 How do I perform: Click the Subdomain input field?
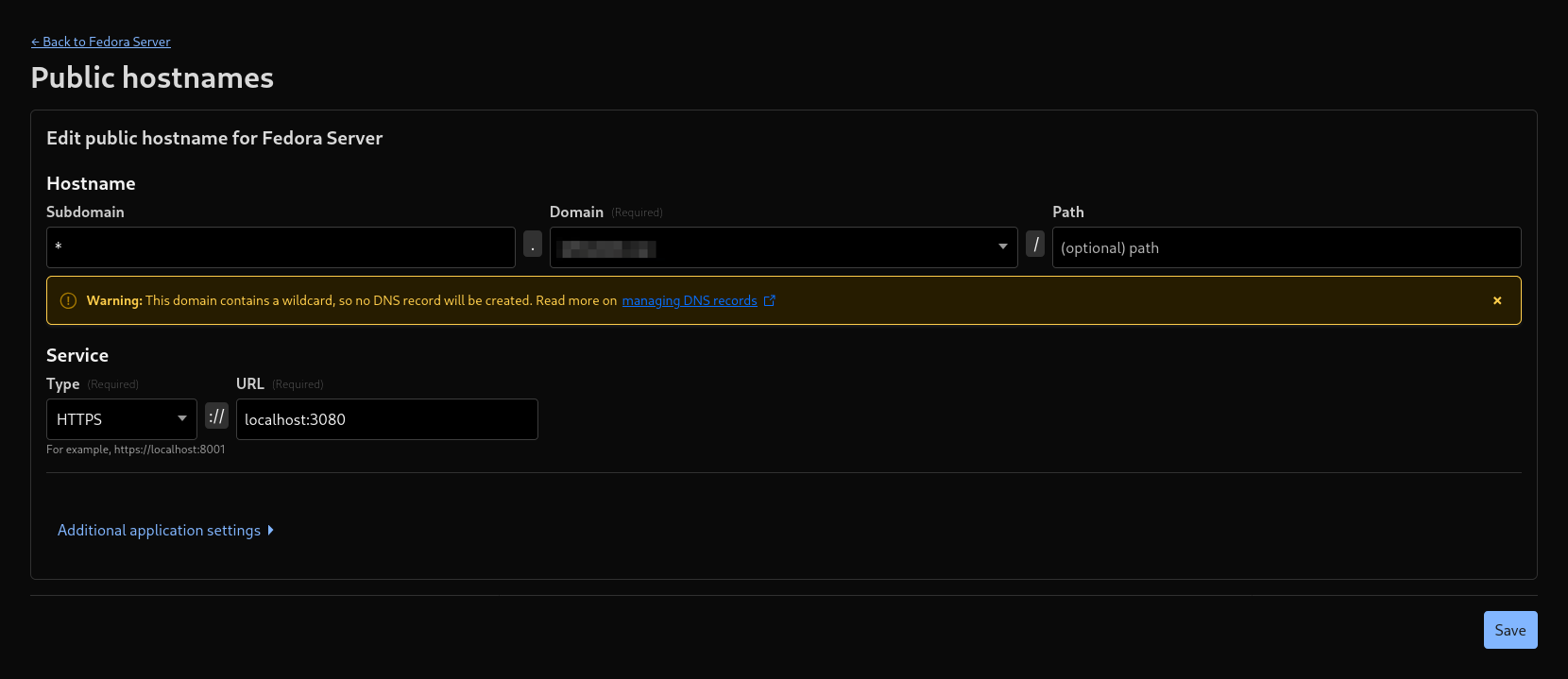pos(281,247)
